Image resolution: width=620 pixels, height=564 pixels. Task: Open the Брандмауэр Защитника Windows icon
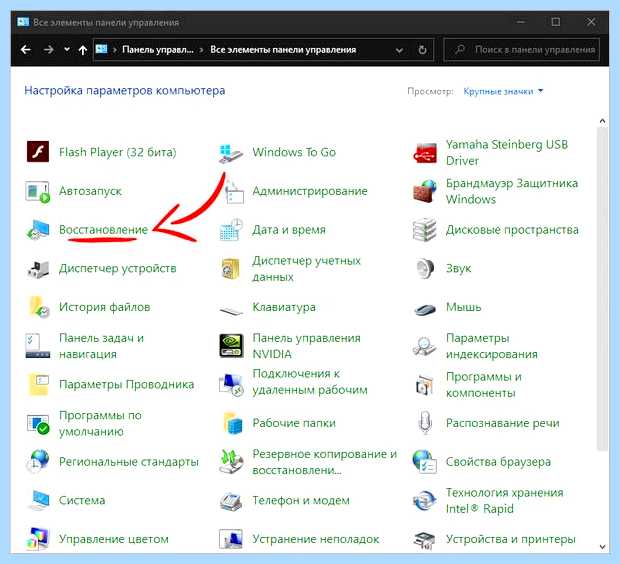[425, 191]
